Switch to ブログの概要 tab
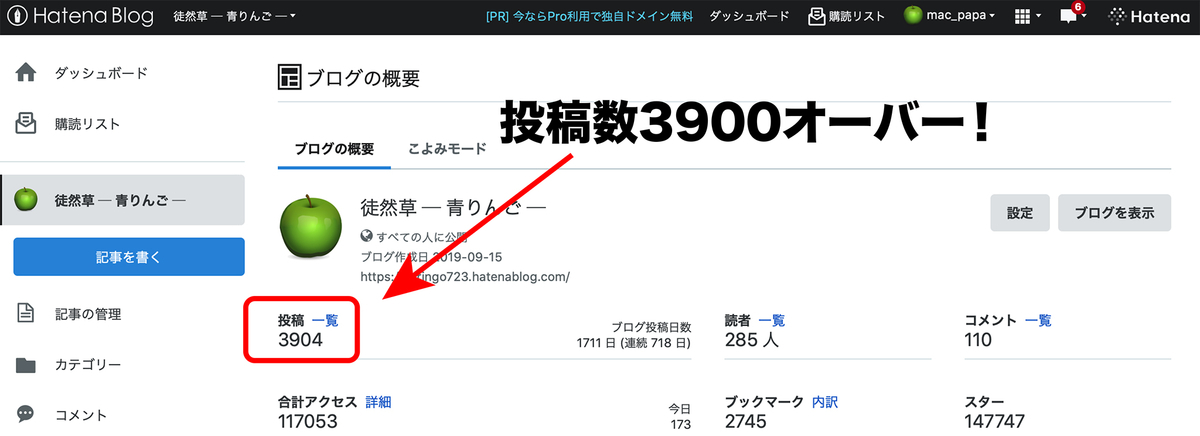 [334, 149]
